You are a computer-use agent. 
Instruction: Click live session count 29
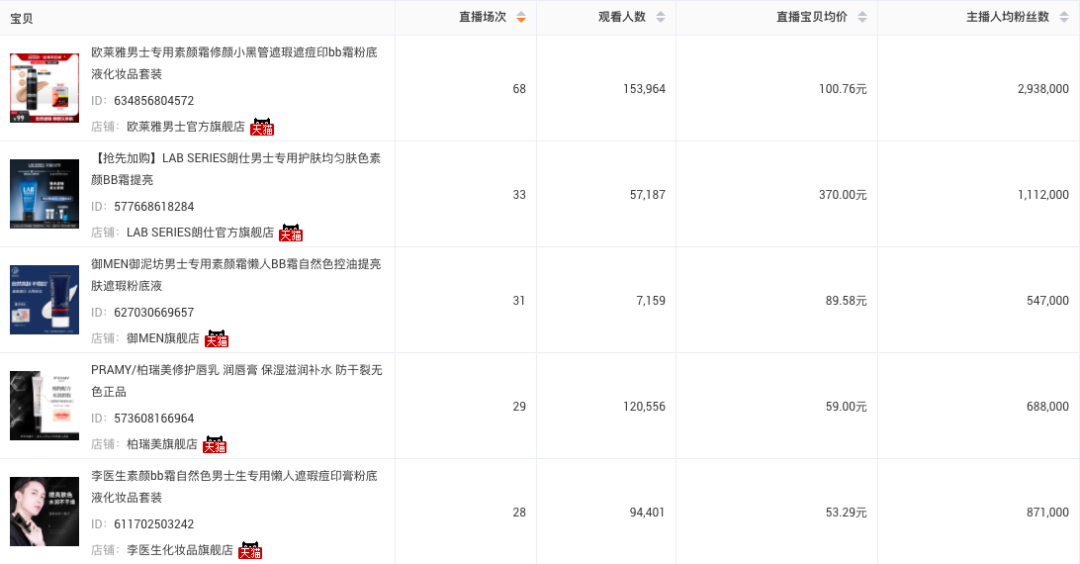[x=519, y=407]
